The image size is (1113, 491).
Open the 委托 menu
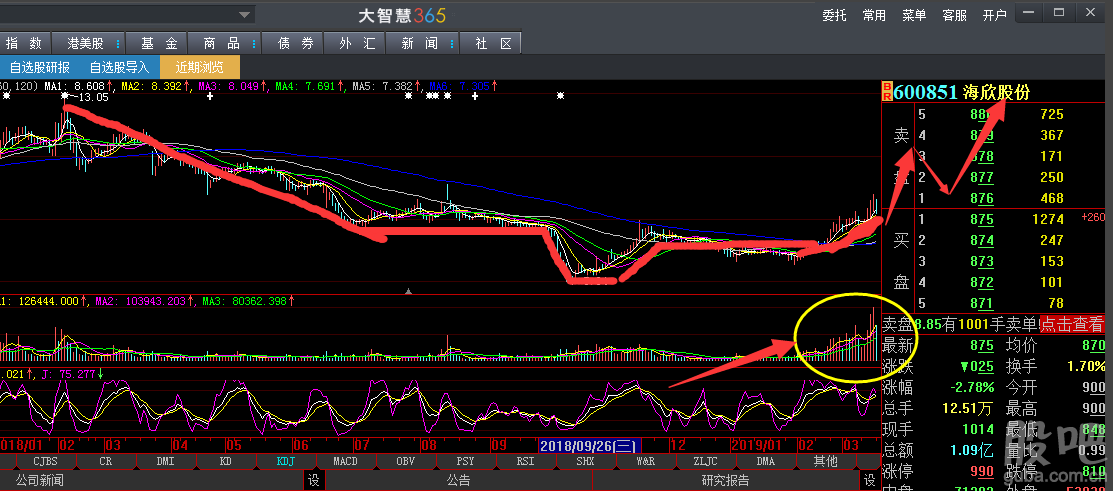pos(834,16)
